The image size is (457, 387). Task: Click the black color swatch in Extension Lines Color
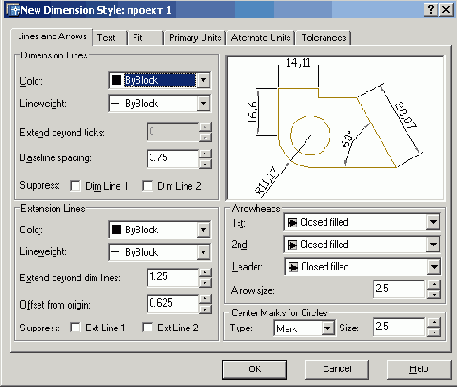[116, 230]
